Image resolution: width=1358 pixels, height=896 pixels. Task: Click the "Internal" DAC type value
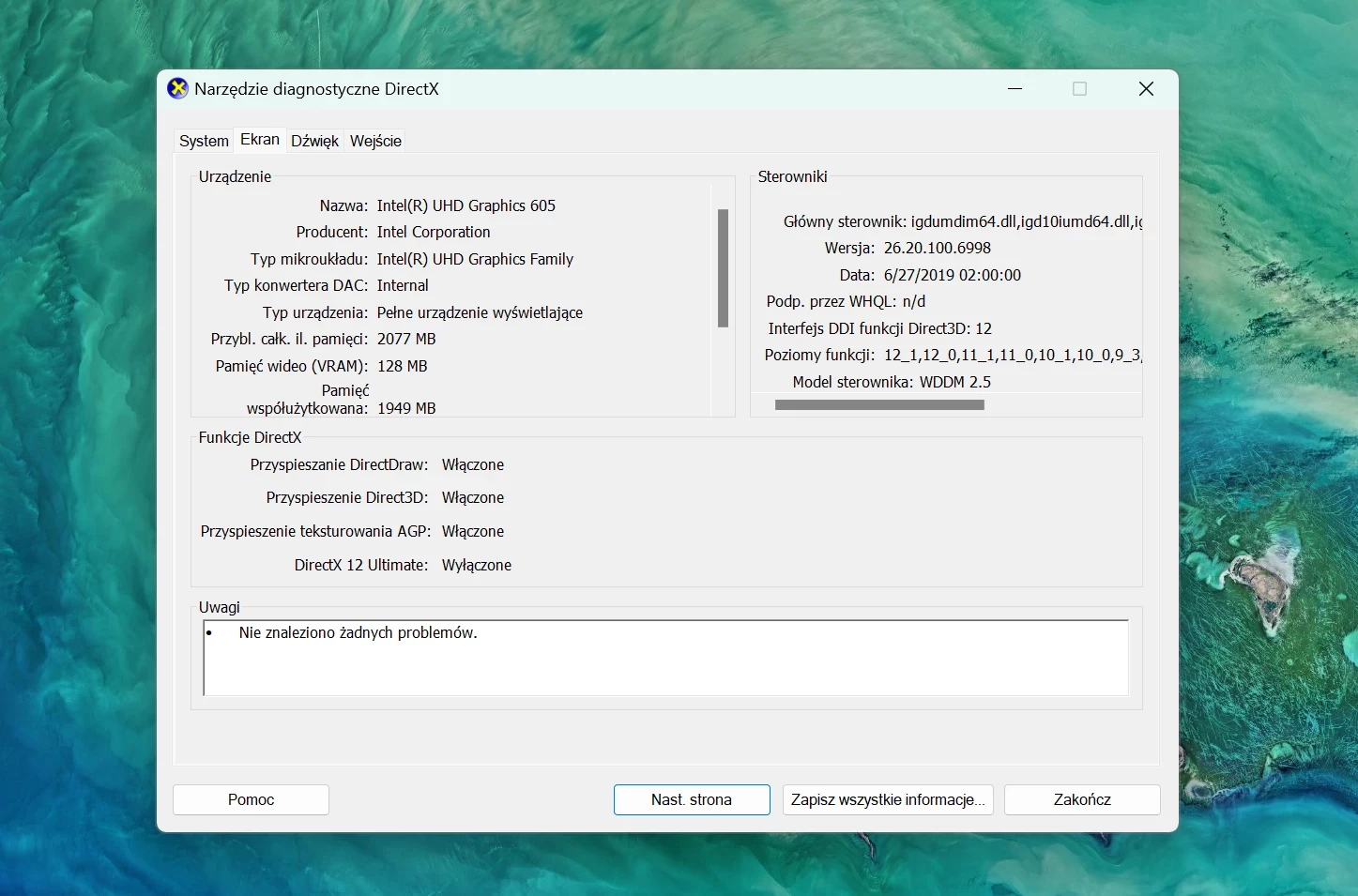(403, 285)
